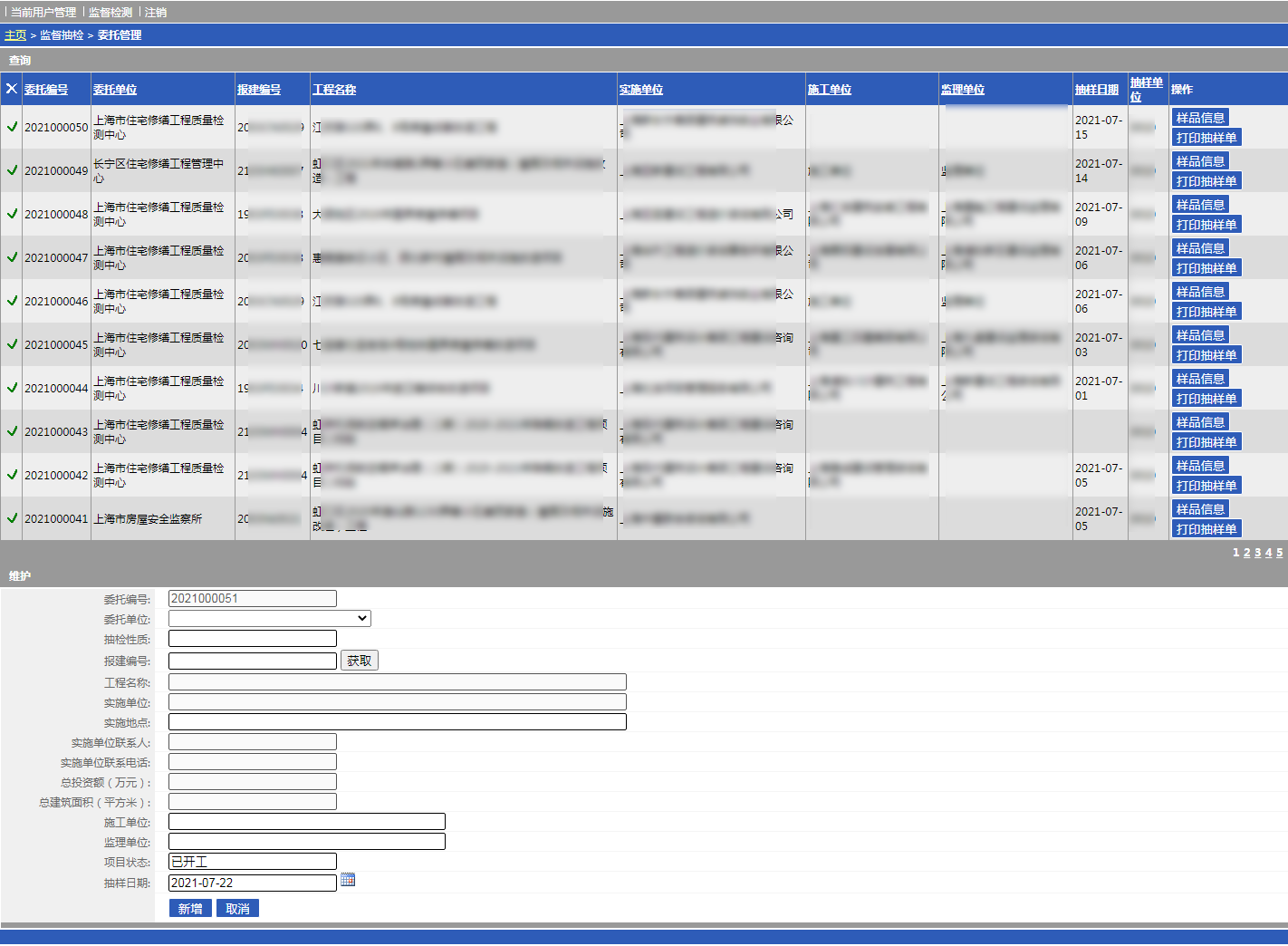
Task: Select checkmark for row 2021000049
Action: coord(12,170)
